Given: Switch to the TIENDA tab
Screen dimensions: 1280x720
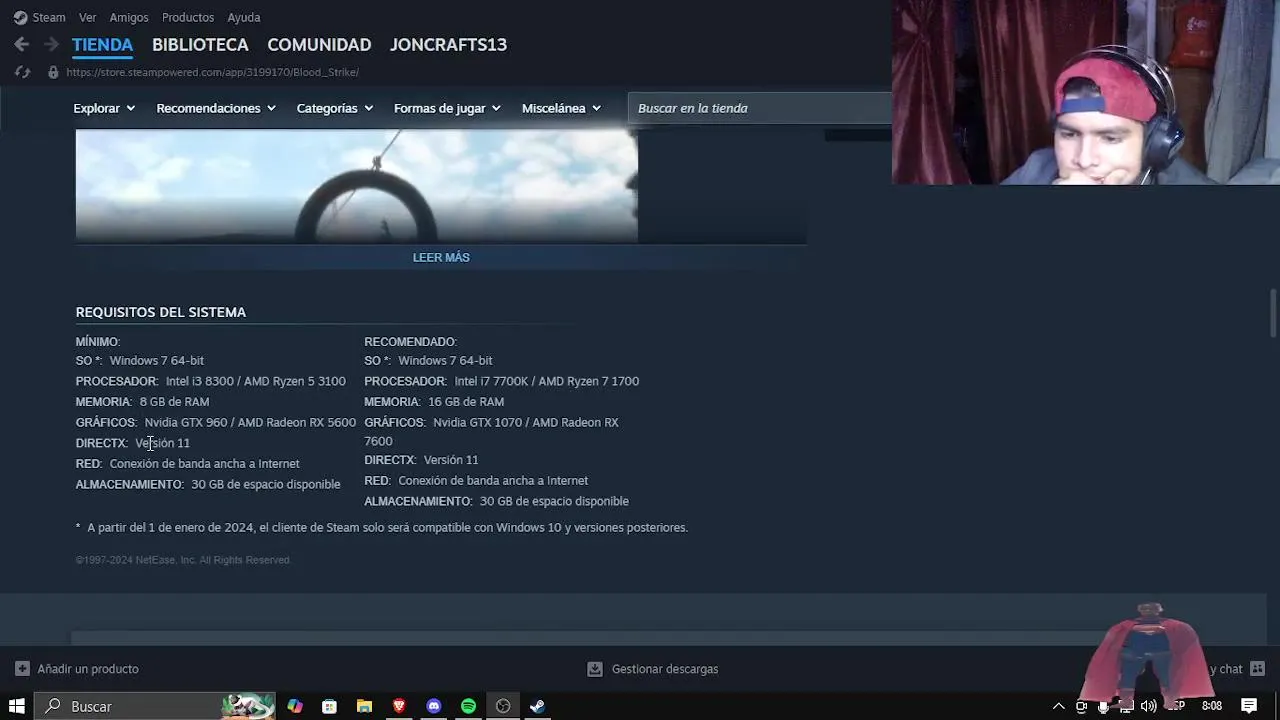Looking at the screenshot, I should (x=102, y=45).
